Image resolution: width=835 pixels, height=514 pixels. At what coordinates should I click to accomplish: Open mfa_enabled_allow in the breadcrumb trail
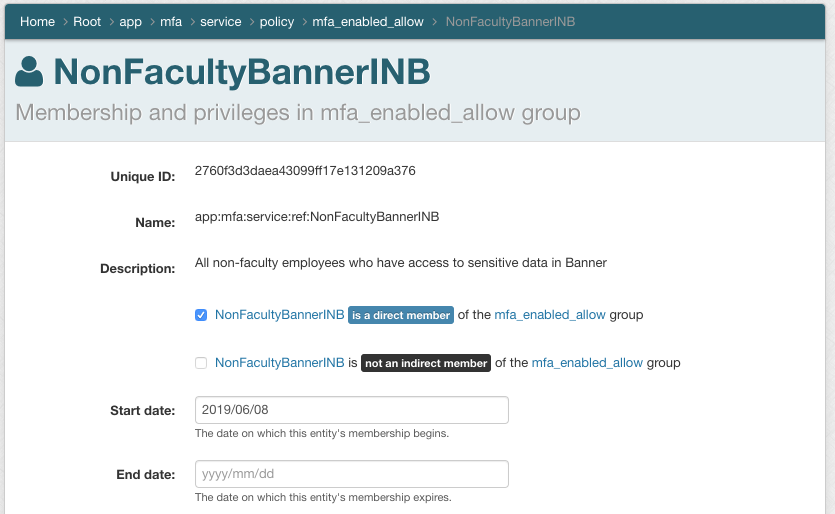point(368,21)
